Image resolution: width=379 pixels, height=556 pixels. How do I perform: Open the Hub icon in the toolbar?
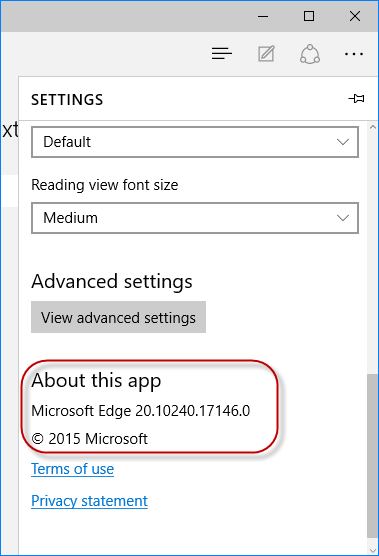point(222,54)
